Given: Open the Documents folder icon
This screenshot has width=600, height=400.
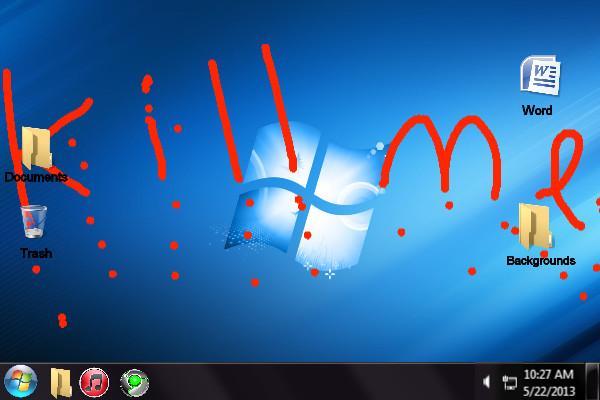Looking at the screenshot, I should point(36,148).
